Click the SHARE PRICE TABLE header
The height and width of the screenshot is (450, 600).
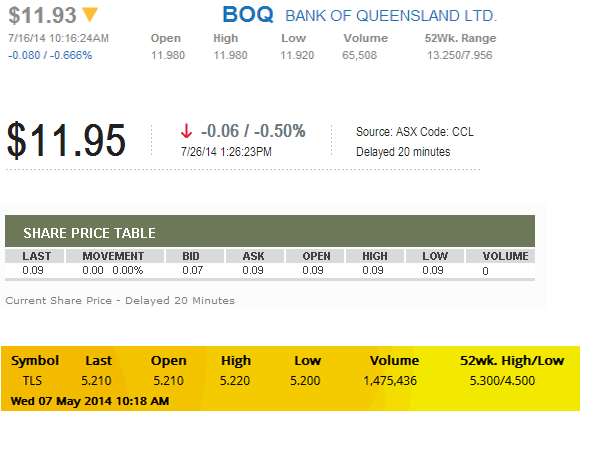point(270,231)
